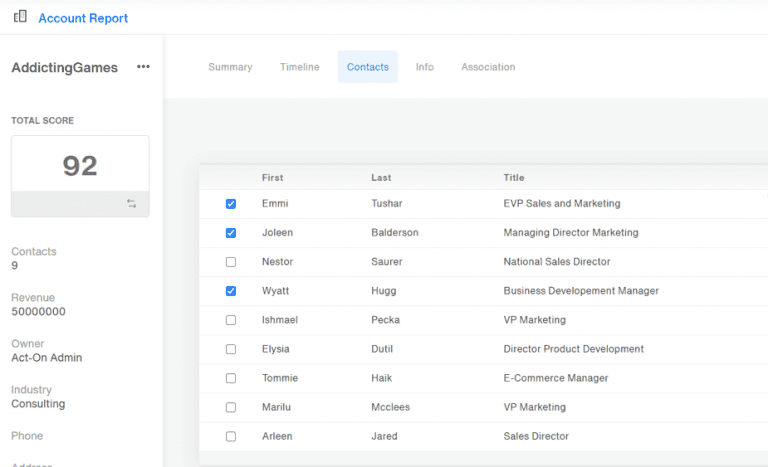Click last name Saurer
768x467 pixels.
(386, 262)
